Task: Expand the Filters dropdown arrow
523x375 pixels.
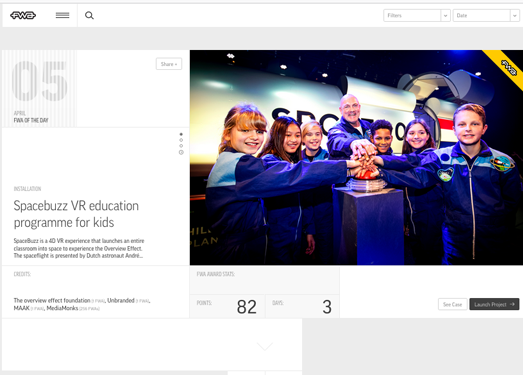Action: coord(446,16)
